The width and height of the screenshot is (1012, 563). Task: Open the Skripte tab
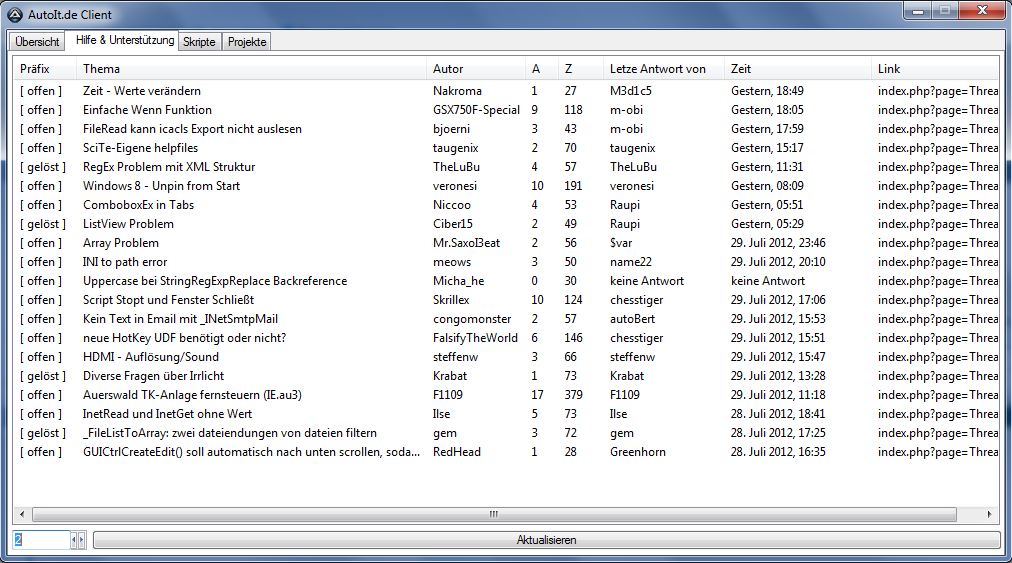[x=199, y=42]
